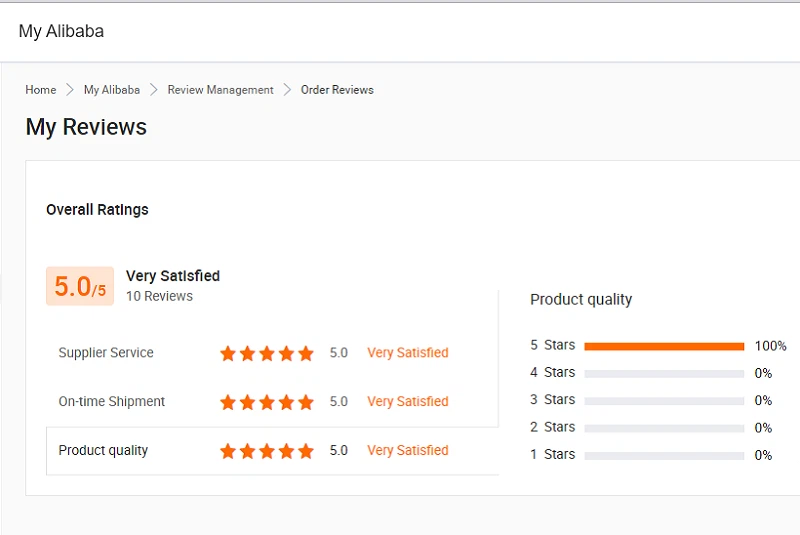Click the first star of Product quality
Viewport: 800px width, 535px height.
pos(228,451)
